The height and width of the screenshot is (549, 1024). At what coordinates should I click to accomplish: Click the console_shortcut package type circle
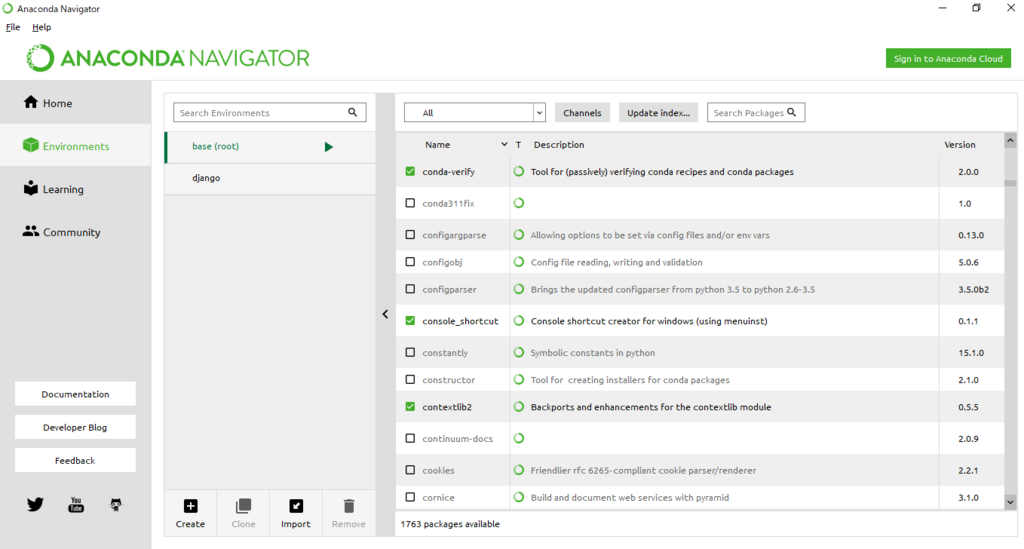[x=519, y=321]
